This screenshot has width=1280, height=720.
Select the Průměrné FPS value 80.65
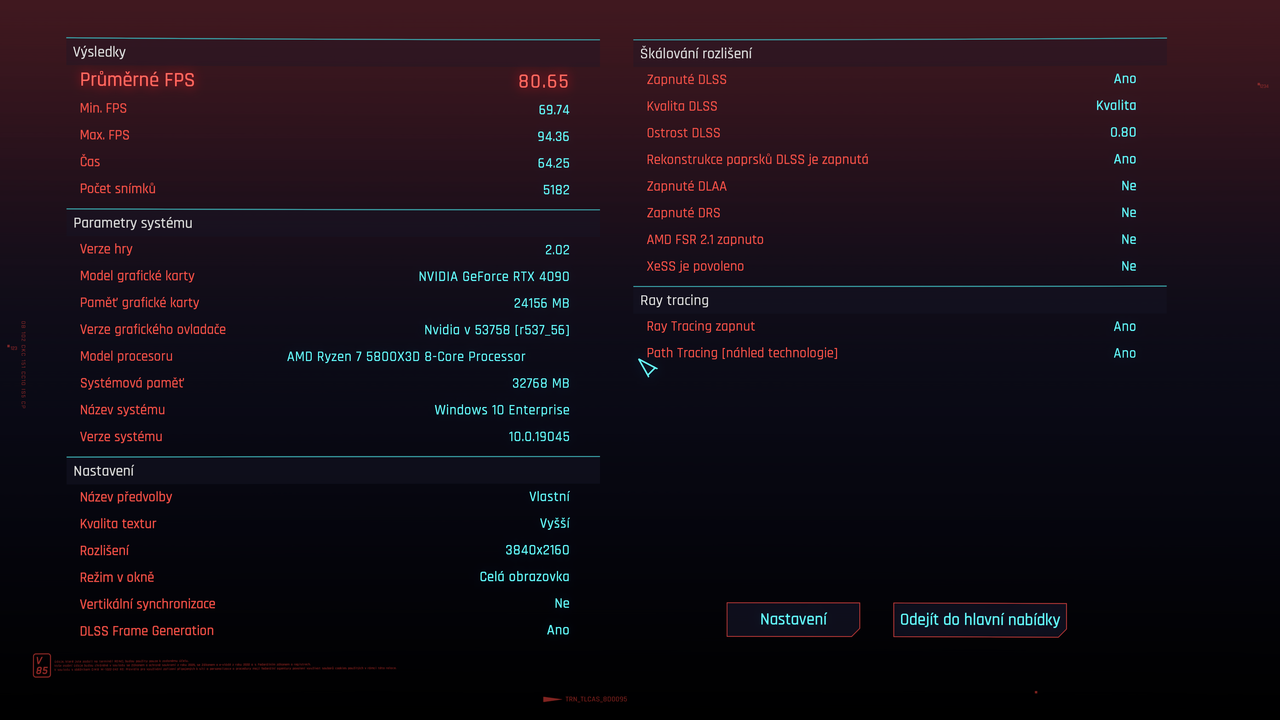point(543,82)
